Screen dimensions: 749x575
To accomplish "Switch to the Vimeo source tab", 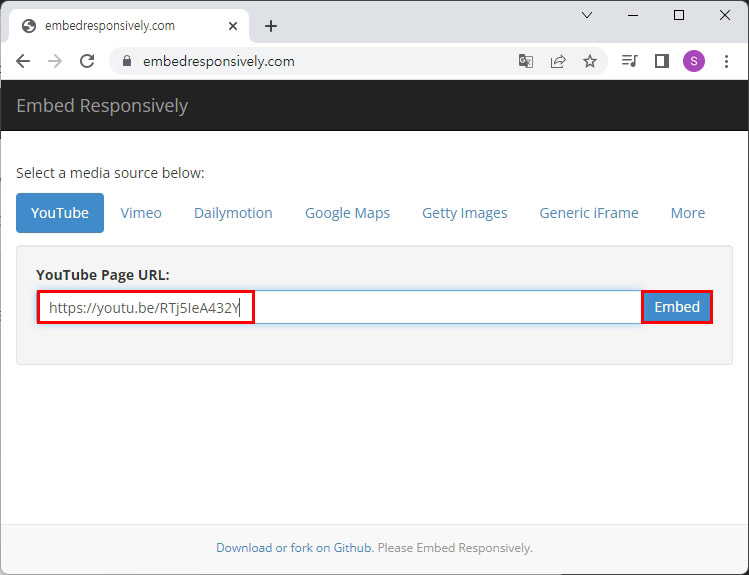I will click(141, 213).
